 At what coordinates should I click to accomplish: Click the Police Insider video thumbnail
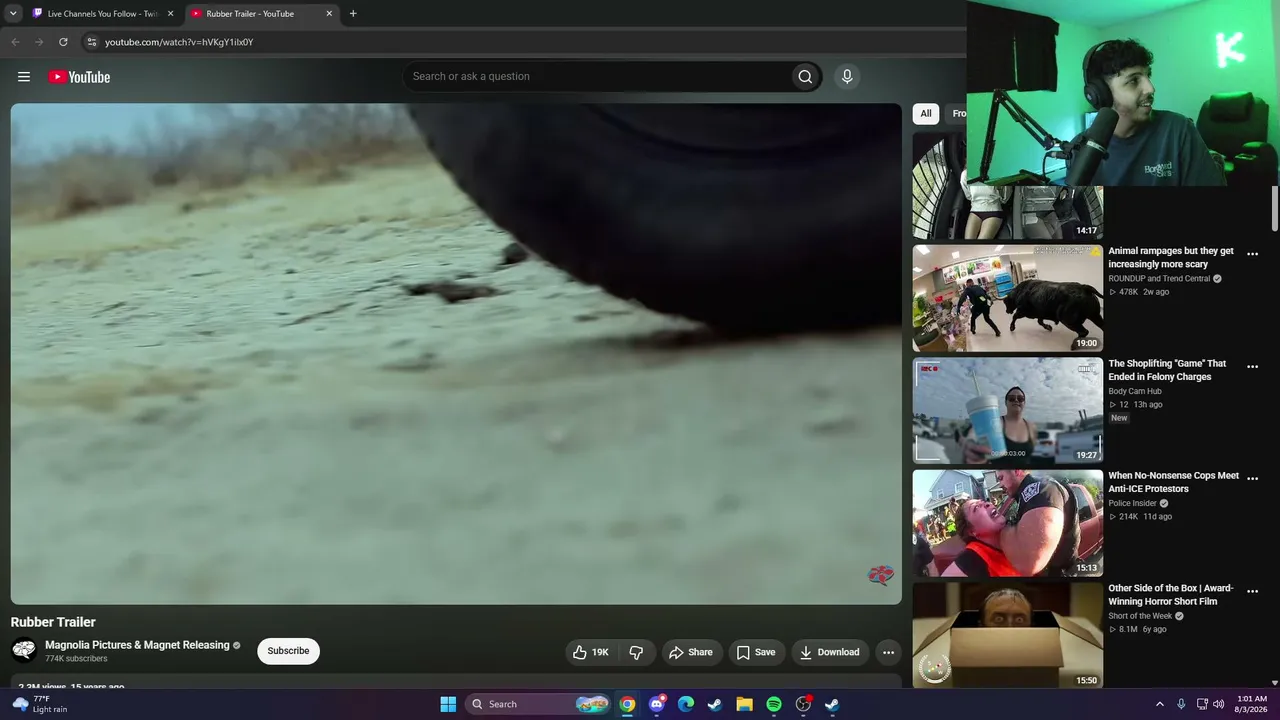[x=1008, y=523]
